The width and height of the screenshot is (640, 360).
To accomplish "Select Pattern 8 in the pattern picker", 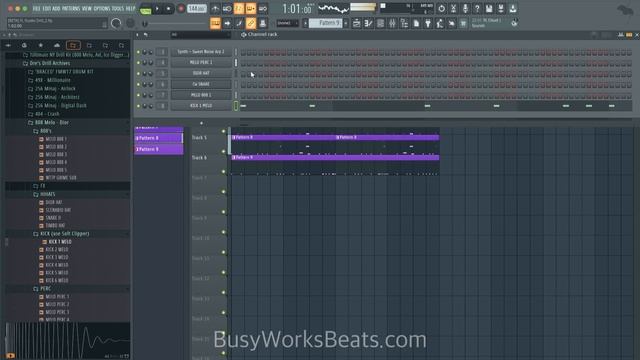I will pos(158,138).
